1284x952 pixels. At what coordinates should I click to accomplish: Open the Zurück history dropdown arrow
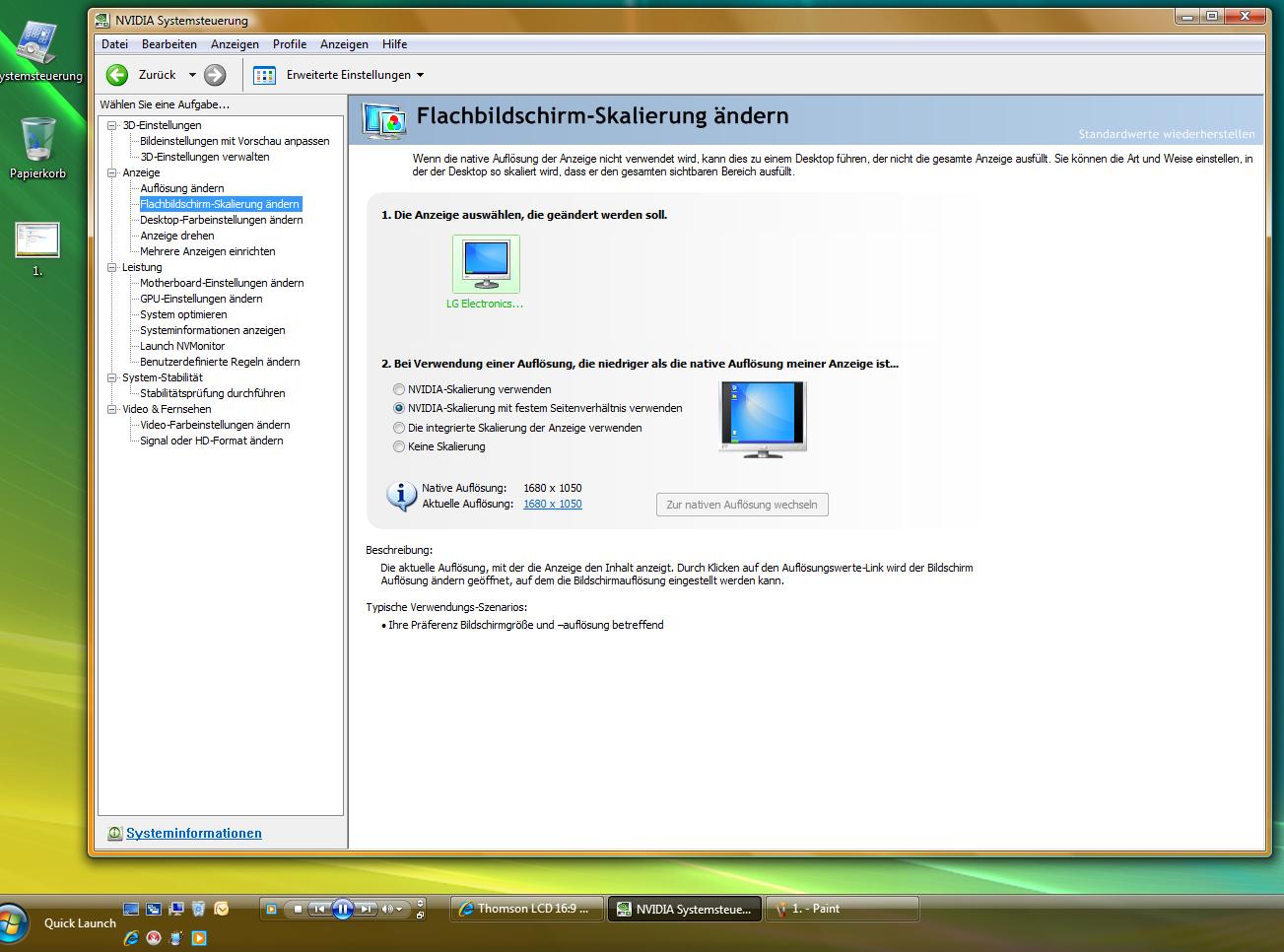pyautogui.click(x=192, y=75)
